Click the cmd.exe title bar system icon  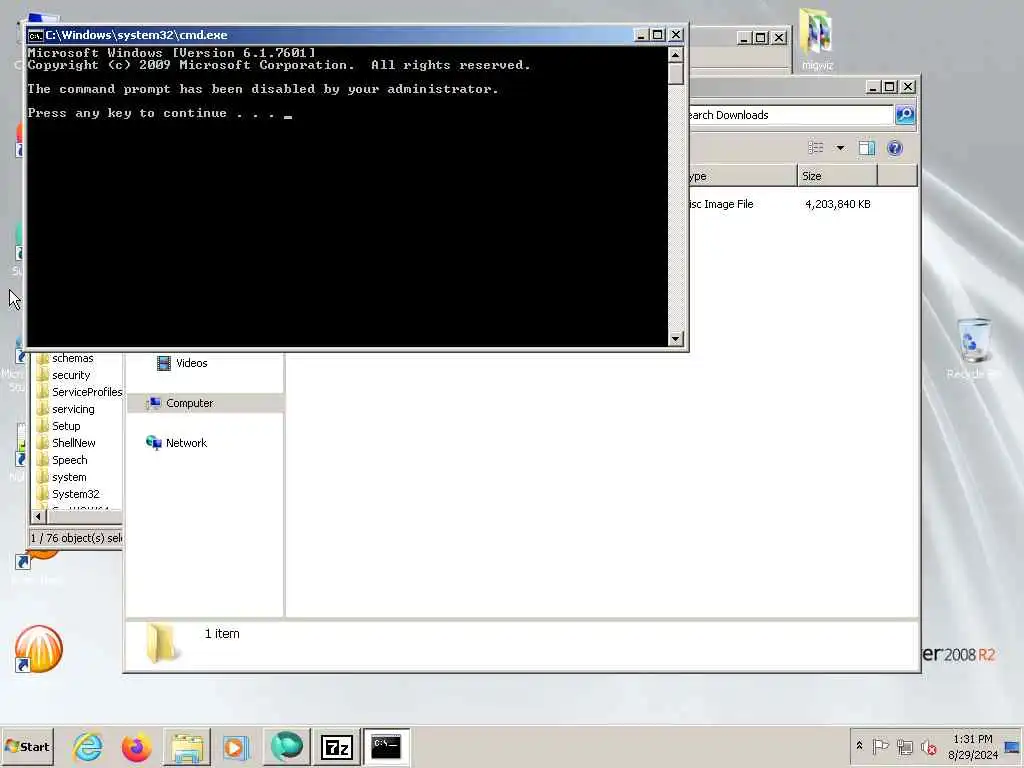click(x=36, y=35)
